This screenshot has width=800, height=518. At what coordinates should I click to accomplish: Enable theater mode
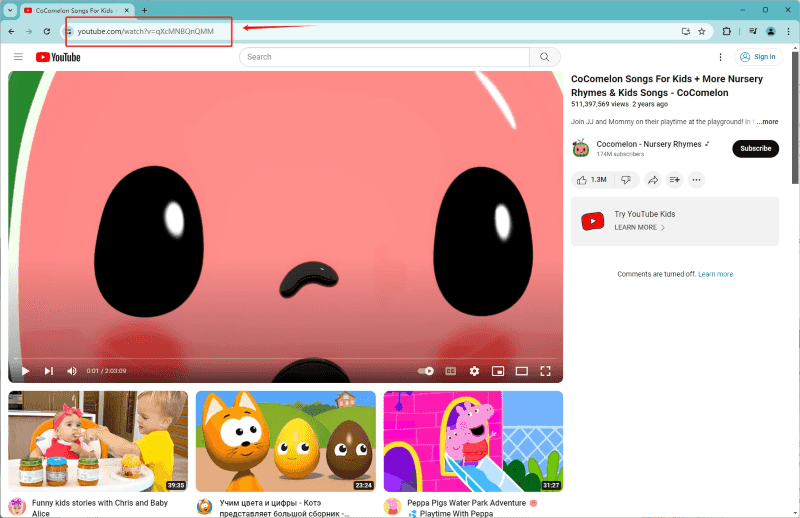[x=521, y=371]
